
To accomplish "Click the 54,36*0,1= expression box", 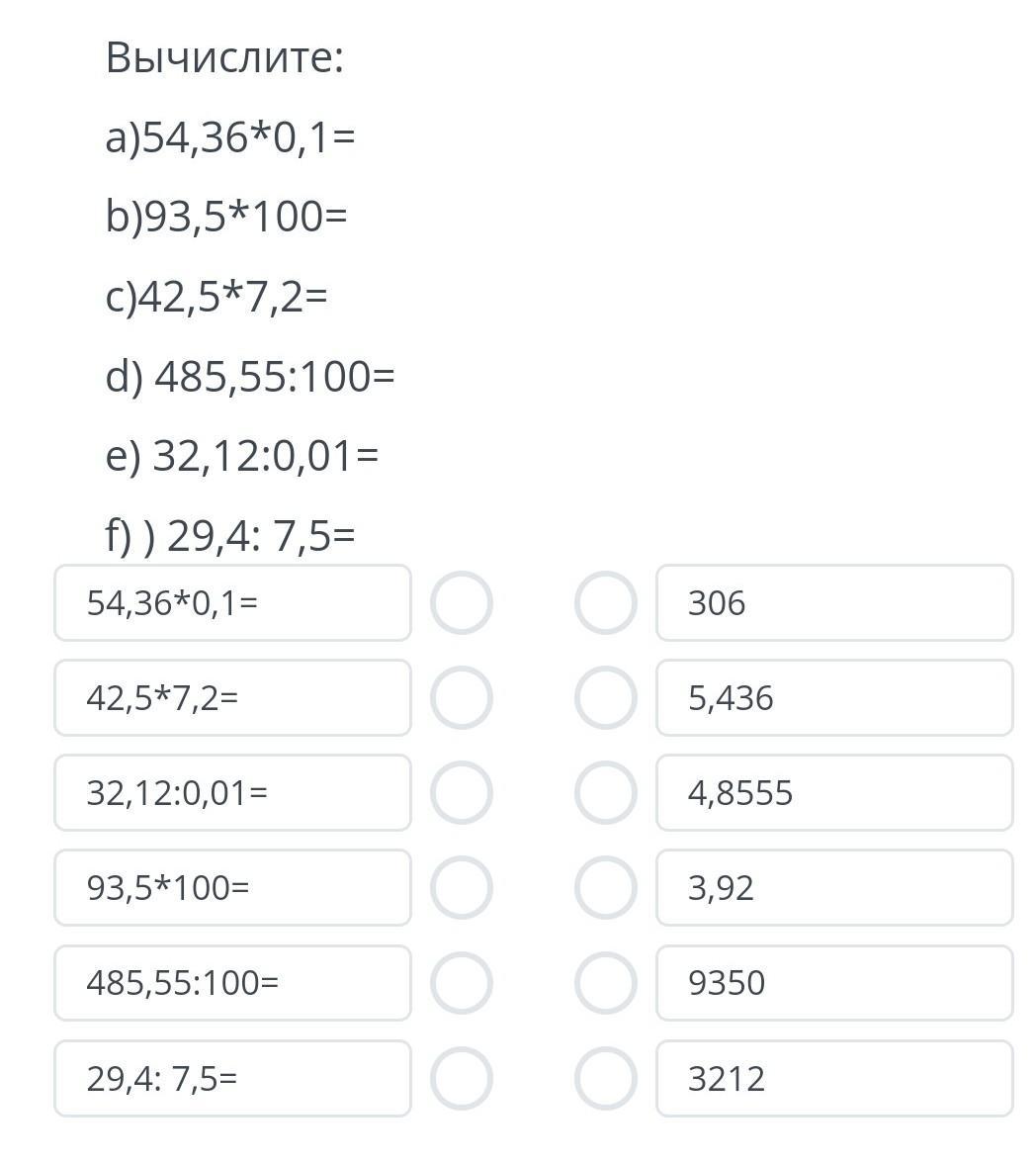I will 233,603.
